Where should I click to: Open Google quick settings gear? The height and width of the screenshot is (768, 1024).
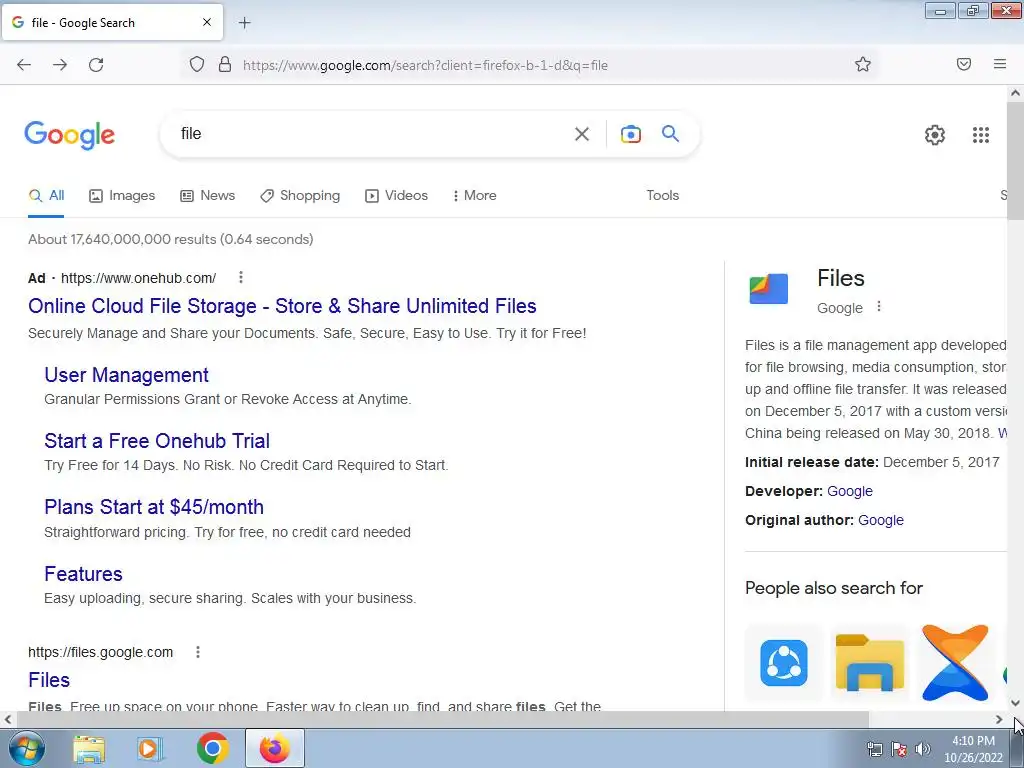[935, 135]
